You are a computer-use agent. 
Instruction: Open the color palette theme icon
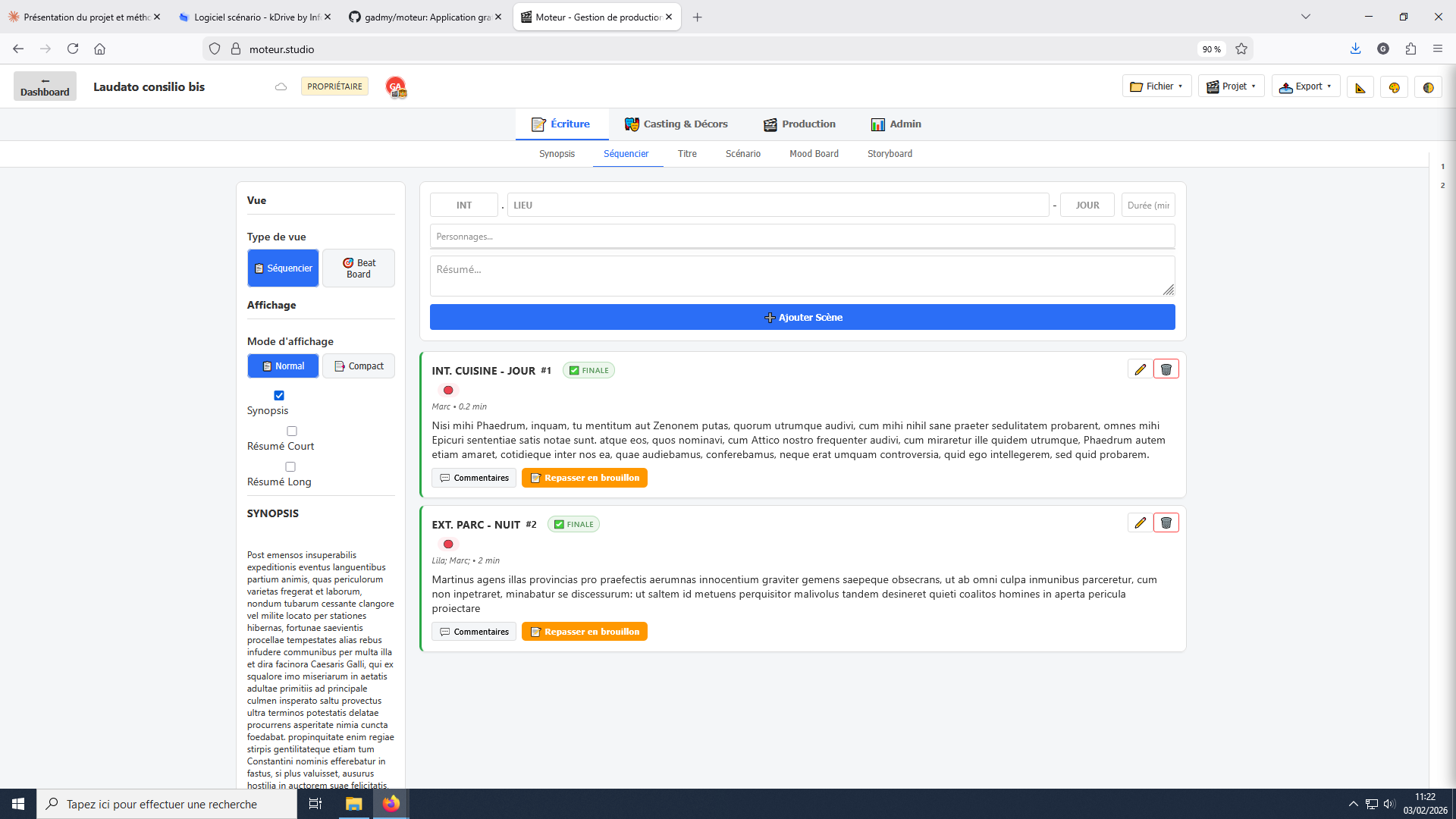tap(1394, 87)
